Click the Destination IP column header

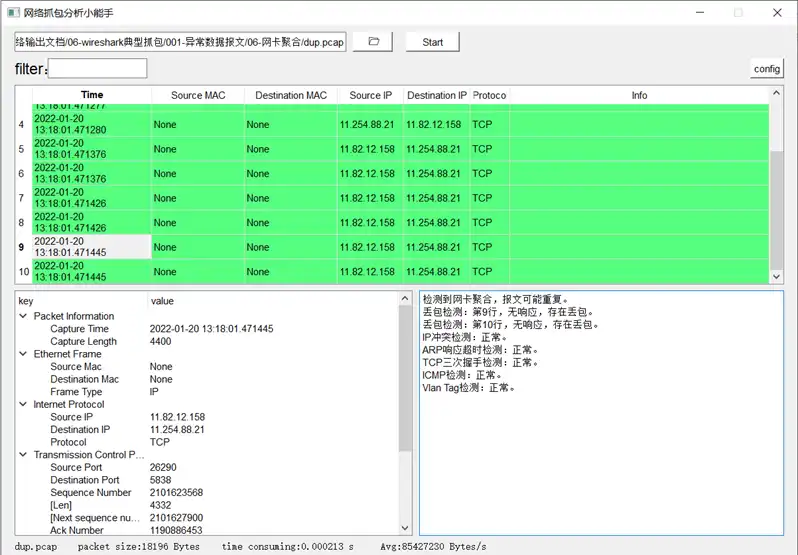tap(436, 95)
